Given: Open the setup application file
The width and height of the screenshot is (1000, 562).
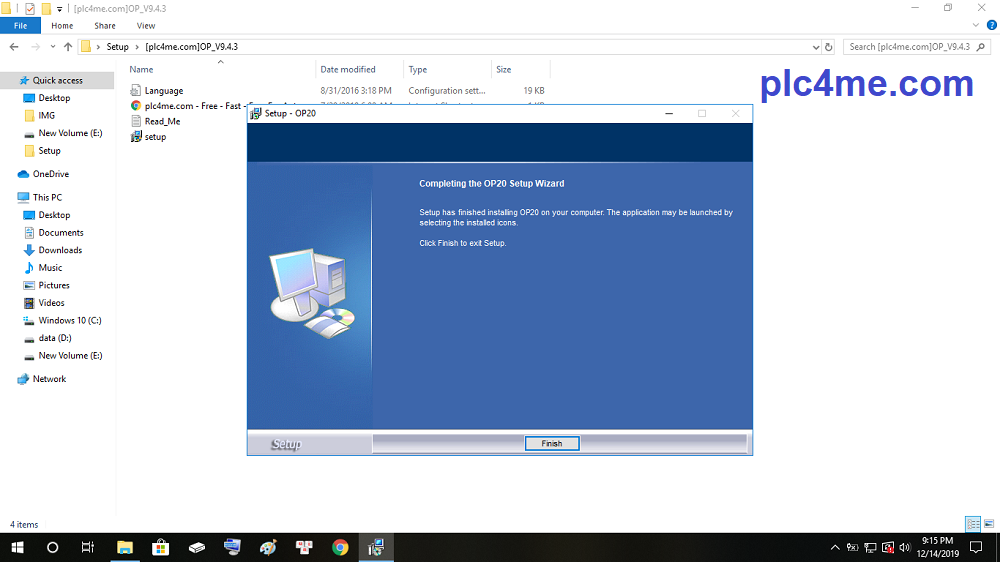Looking at the screenshot, I should point(155,137).
